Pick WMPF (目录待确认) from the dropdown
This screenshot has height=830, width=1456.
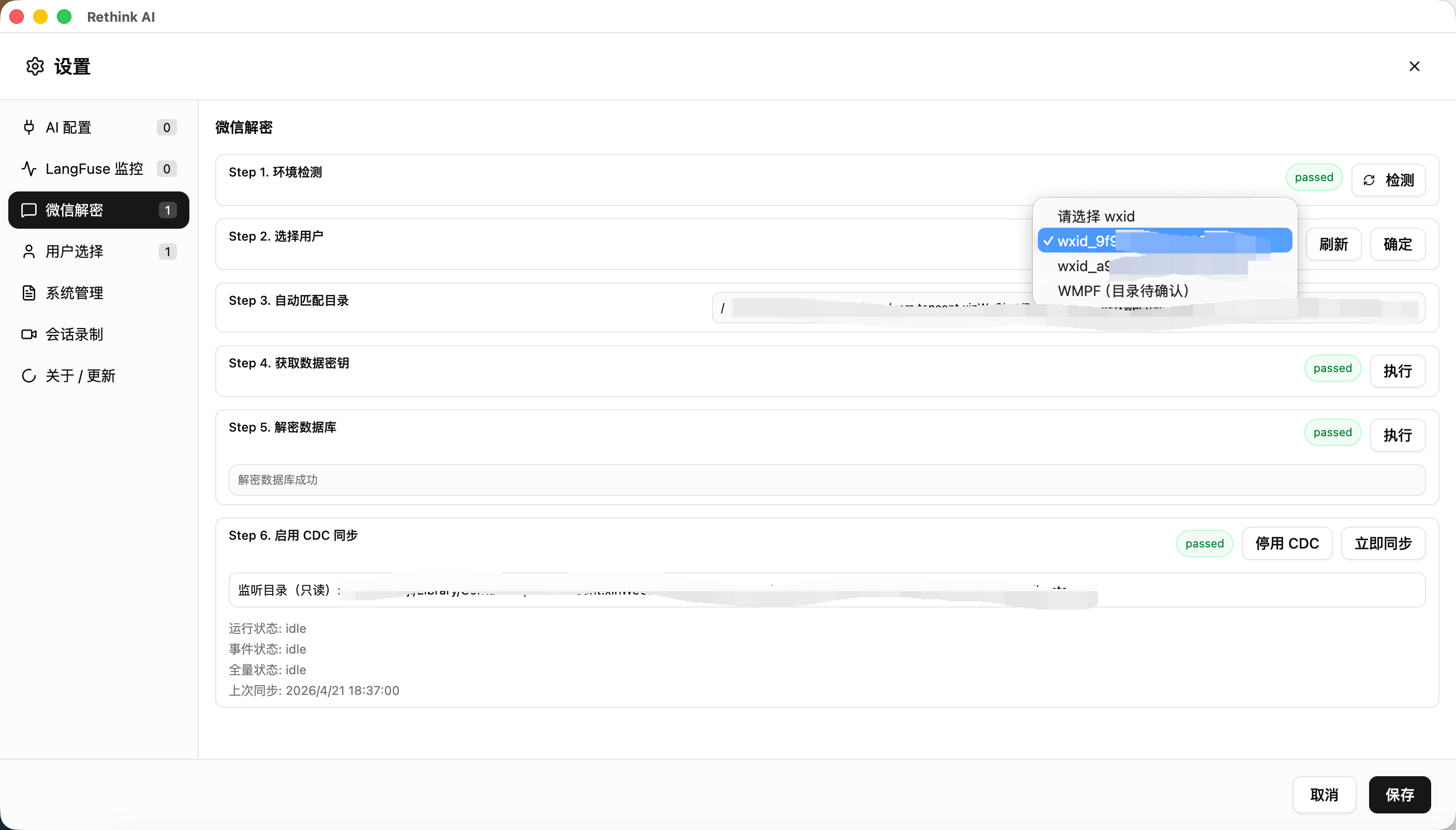[1123, 291]
